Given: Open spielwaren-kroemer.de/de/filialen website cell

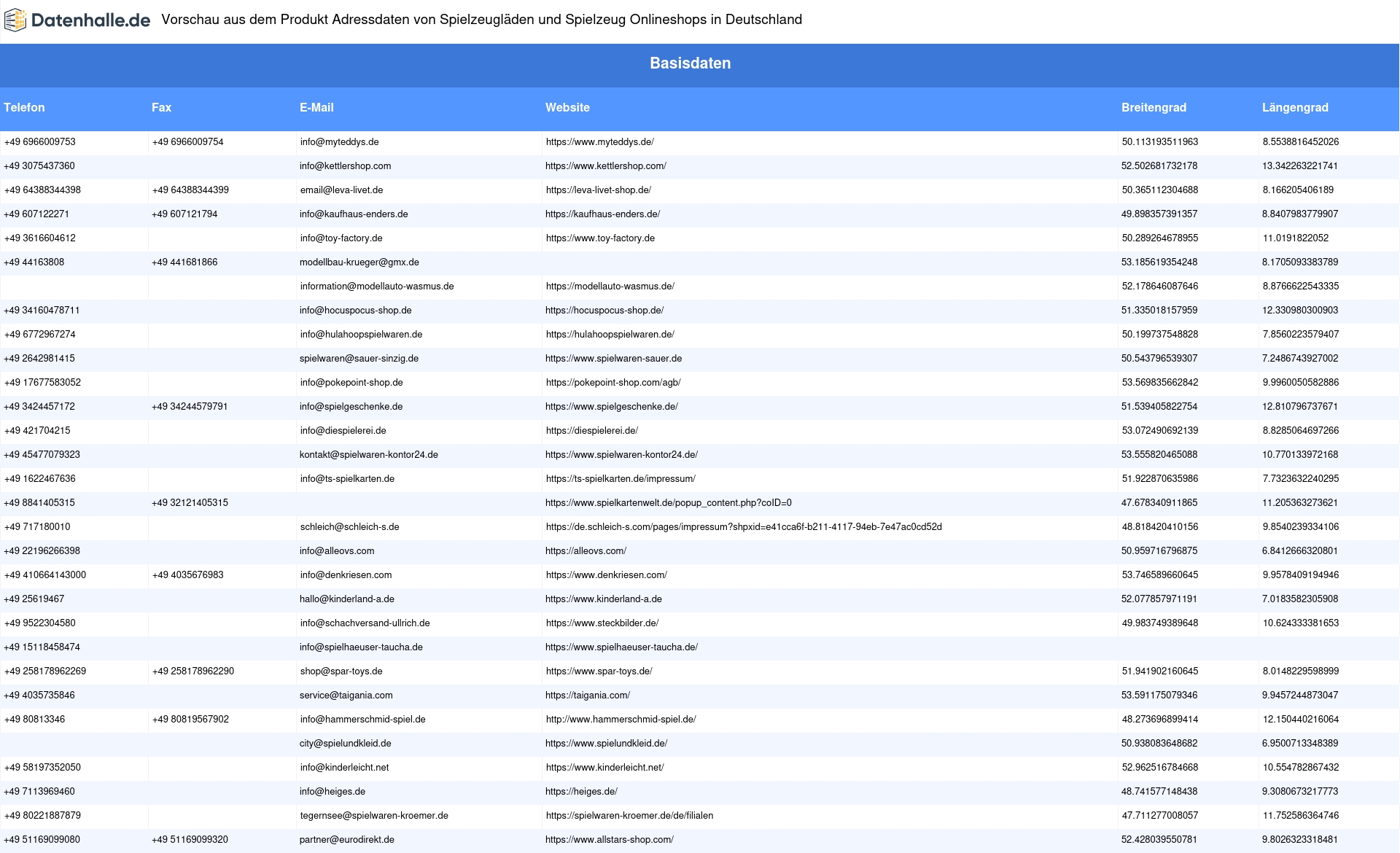Looking at the screenshot, I should click(630, 816).
